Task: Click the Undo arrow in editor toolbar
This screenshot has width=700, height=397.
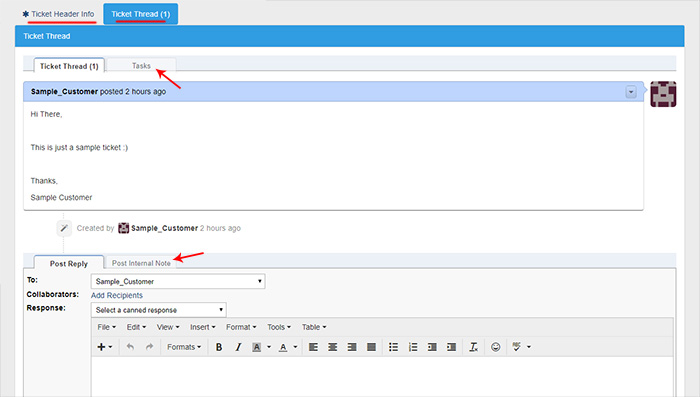Action: click(130, 347)
